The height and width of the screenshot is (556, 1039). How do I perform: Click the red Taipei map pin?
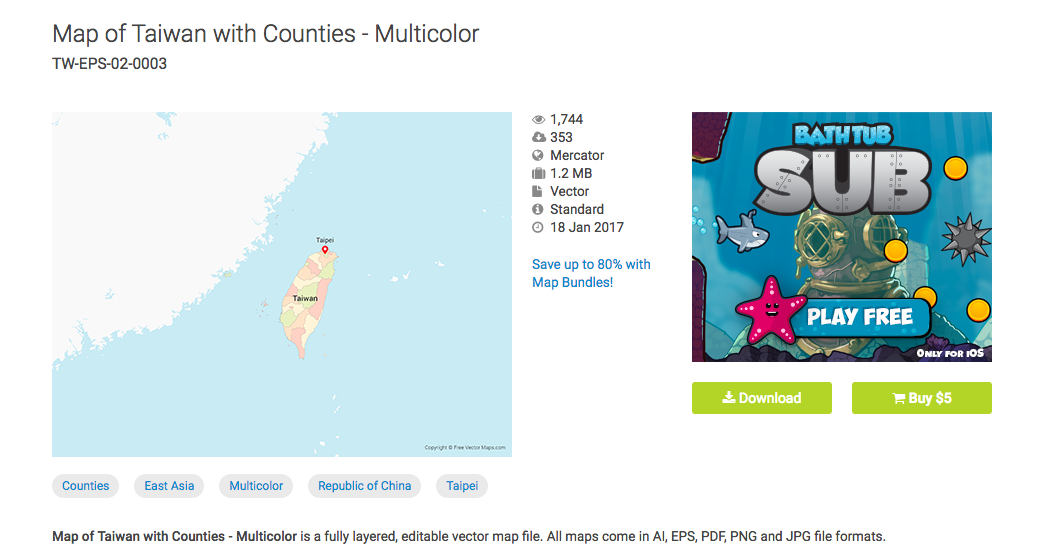click(325, 250)
